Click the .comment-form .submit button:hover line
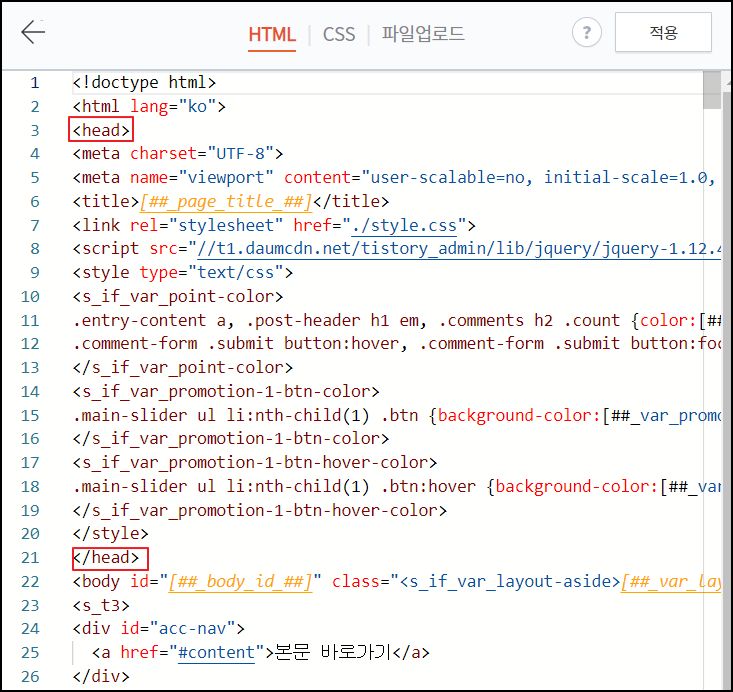Viewport: 733px width, 692px height. coord(396,344)
